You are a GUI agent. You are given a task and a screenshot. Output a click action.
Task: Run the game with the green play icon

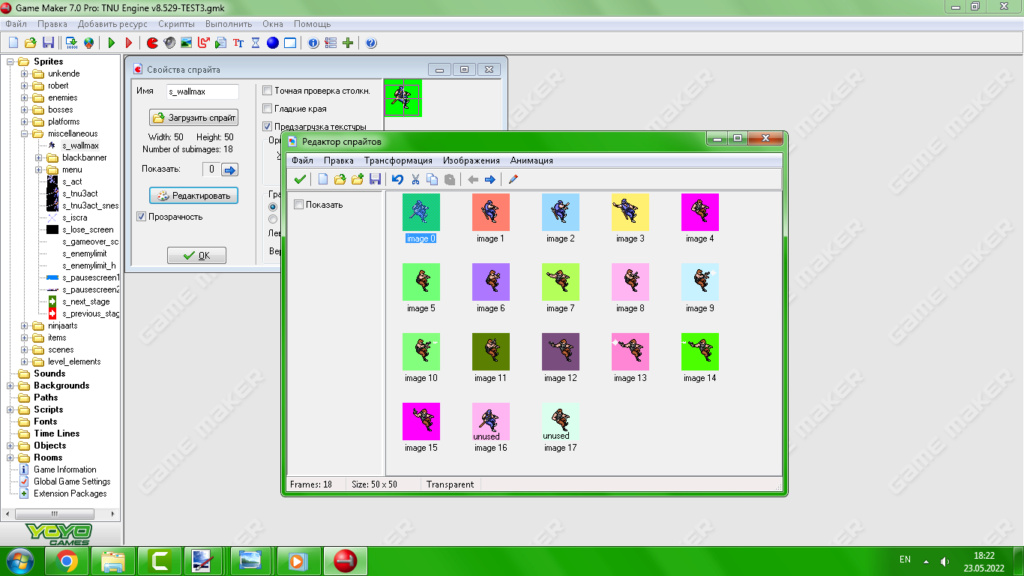[112, 43]
